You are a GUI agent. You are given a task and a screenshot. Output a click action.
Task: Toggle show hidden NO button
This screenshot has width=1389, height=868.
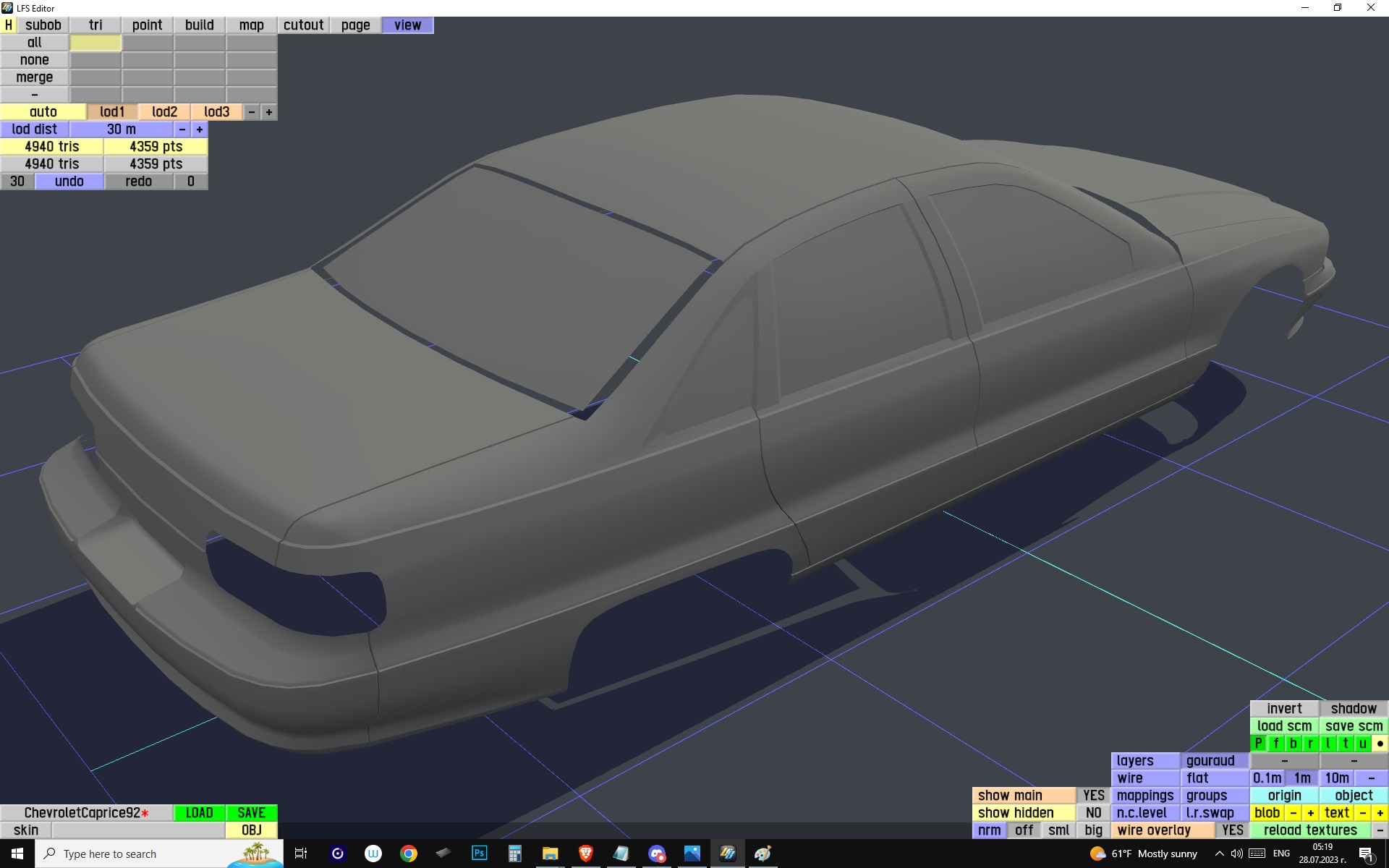(x=1093, y=813)
